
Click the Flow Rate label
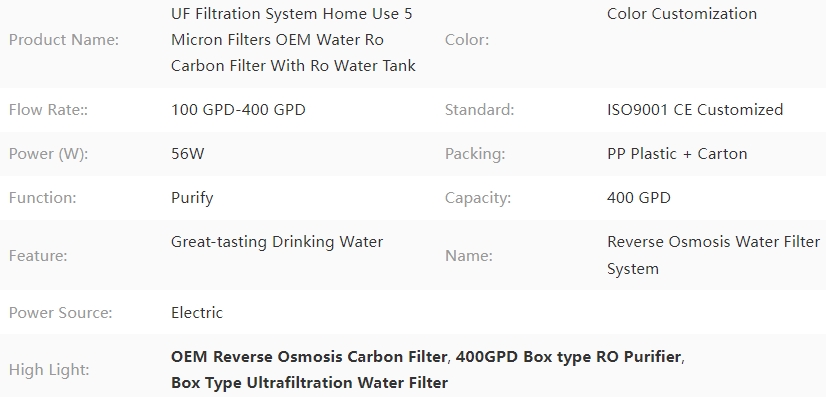48,110
